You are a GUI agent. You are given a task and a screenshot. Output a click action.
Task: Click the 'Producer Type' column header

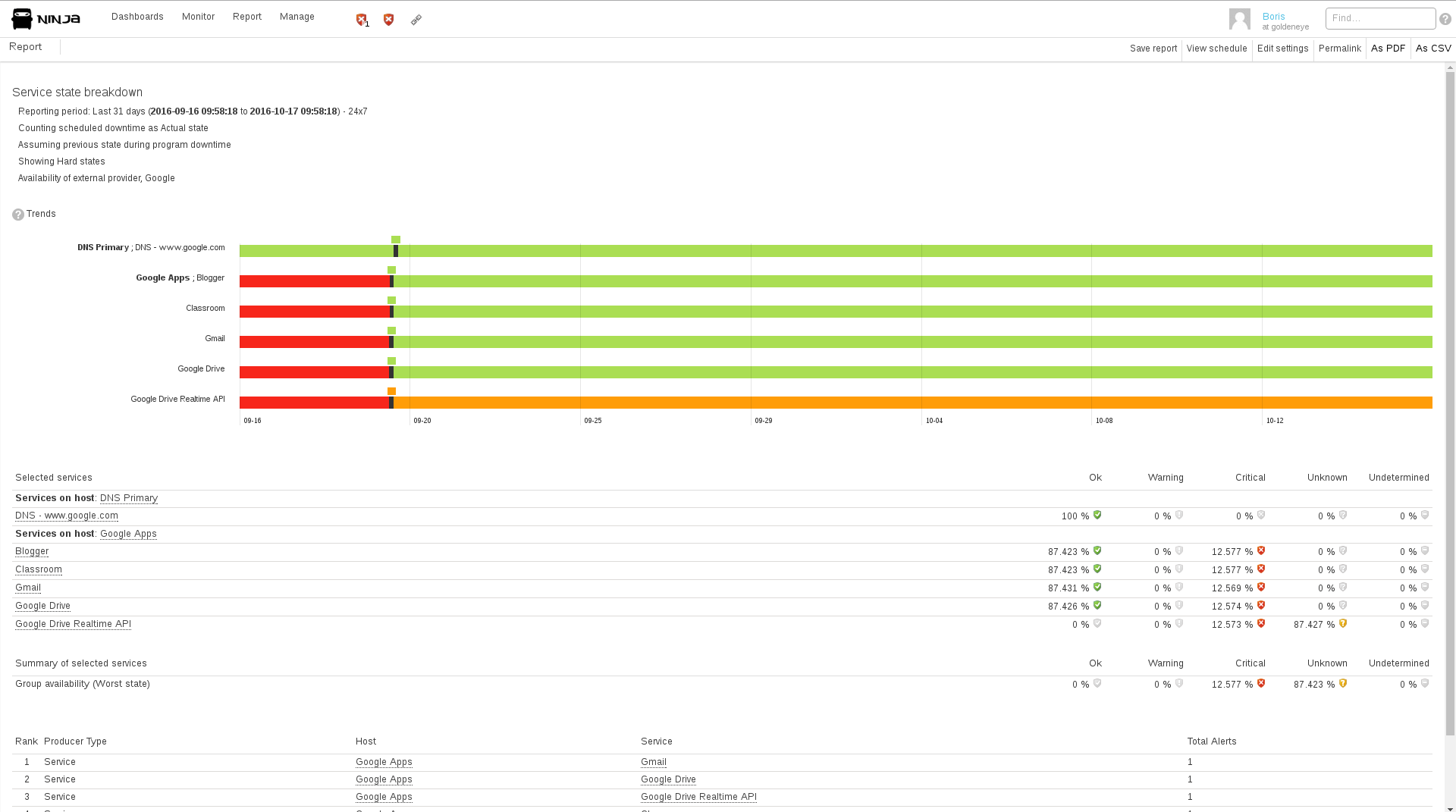click(75, 741)
